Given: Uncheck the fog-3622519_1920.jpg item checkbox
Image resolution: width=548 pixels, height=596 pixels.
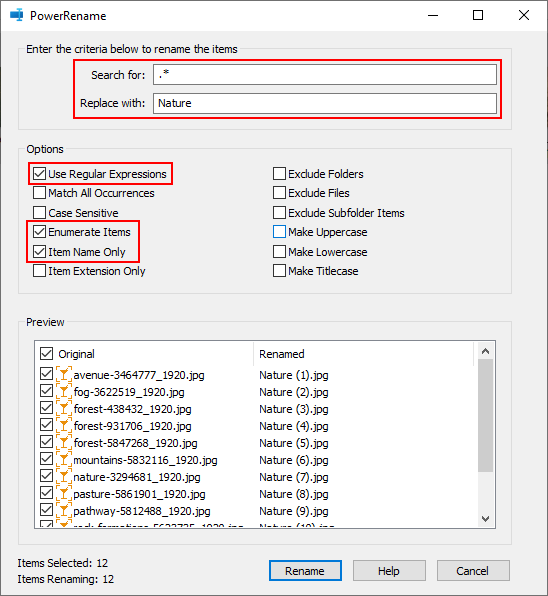Looking at the screenshot, I should click(46, 391).
